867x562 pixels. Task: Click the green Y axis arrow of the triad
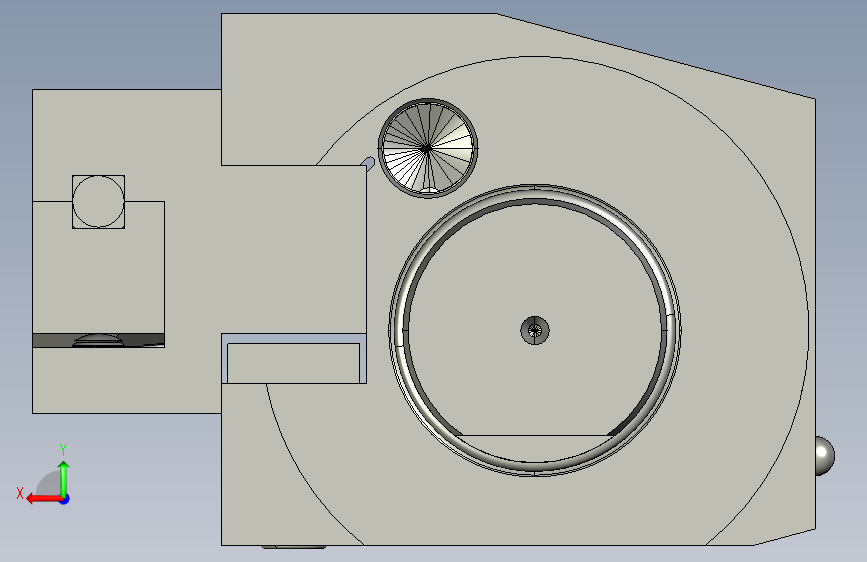point(64,477)
